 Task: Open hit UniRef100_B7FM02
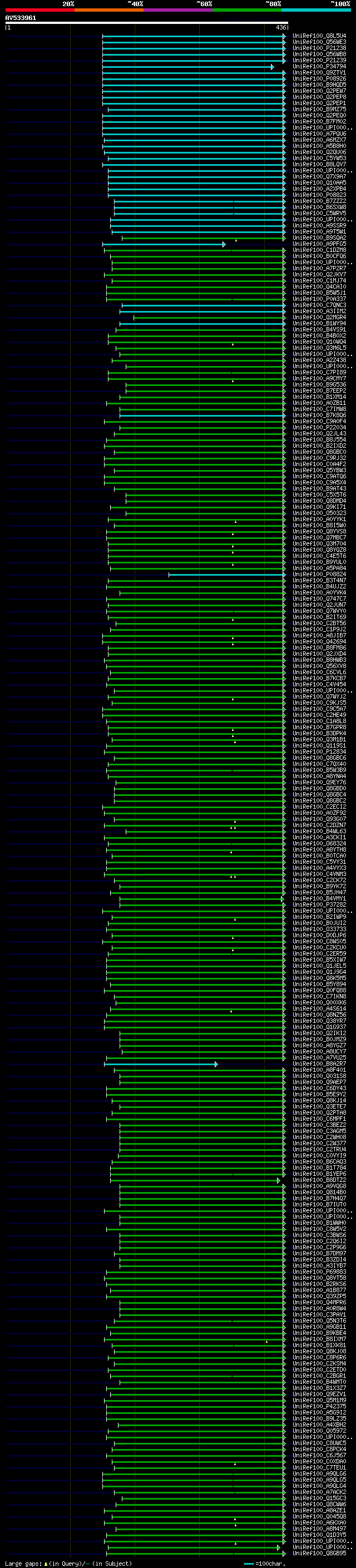319,121
